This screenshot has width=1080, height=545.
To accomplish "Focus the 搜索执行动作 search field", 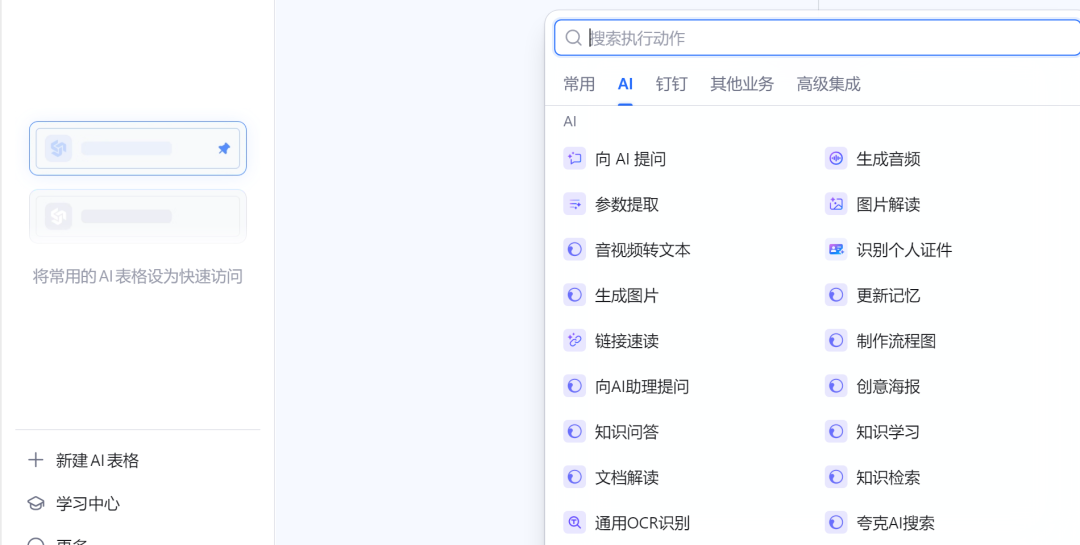I will (x=818, y=37).
